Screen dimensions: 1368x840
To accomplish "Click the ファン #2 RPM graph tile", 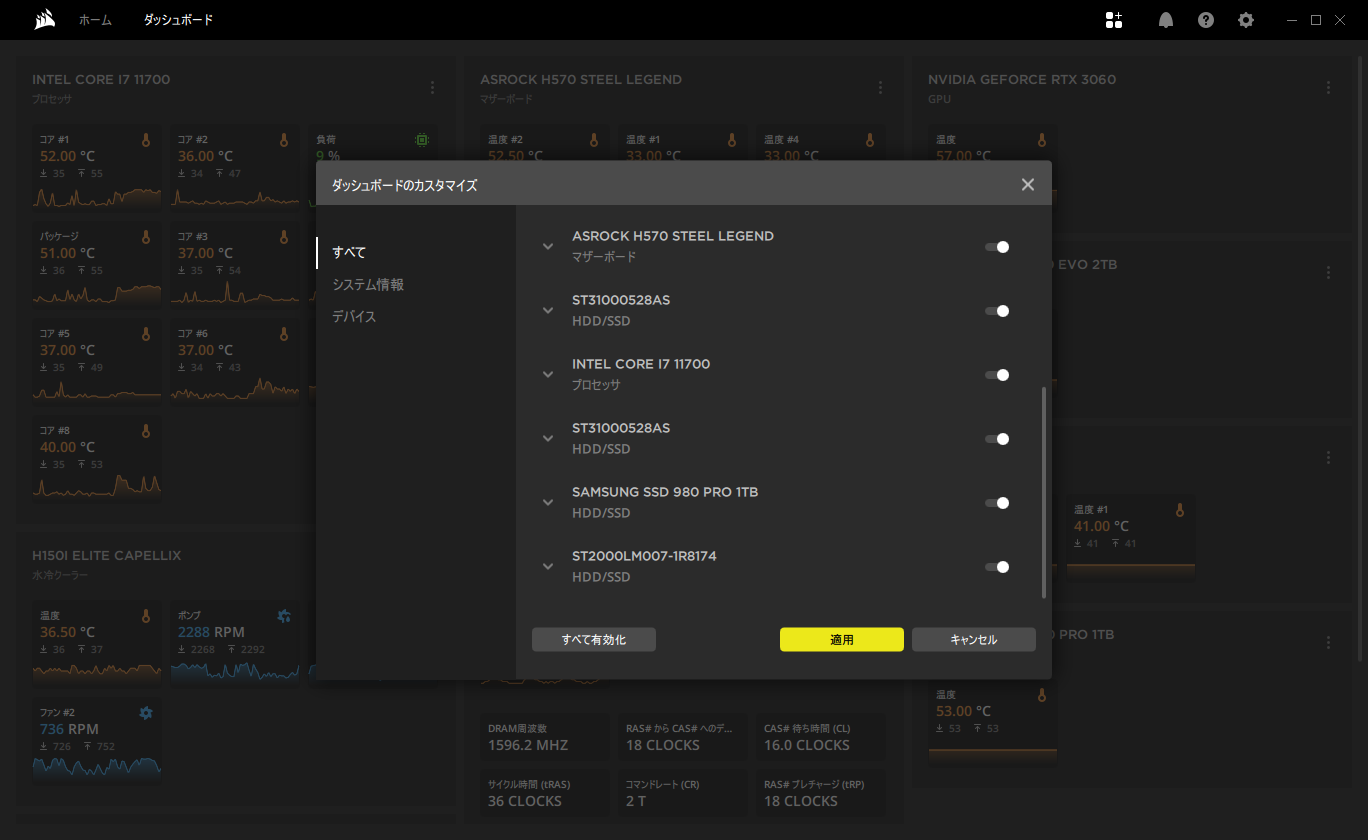I will [97, 741].
